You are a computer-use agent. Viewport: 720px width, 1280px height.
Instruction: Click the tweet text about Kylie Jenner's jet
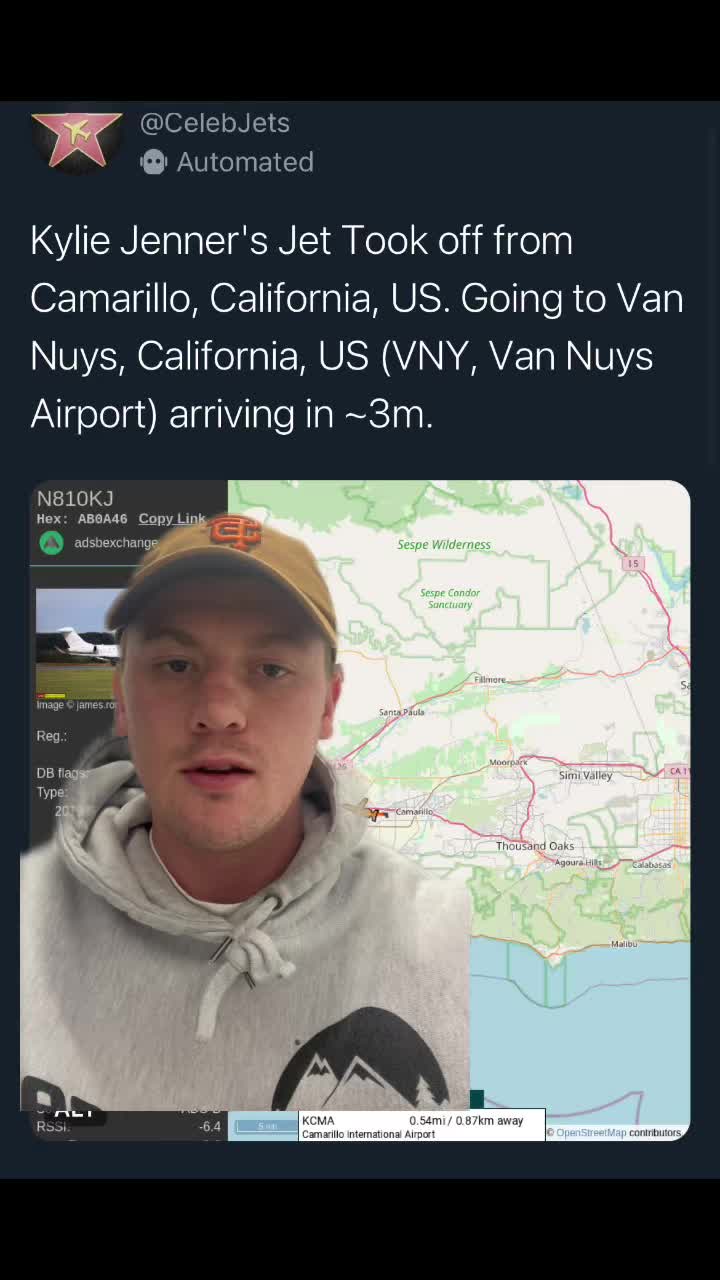point(356,327)
